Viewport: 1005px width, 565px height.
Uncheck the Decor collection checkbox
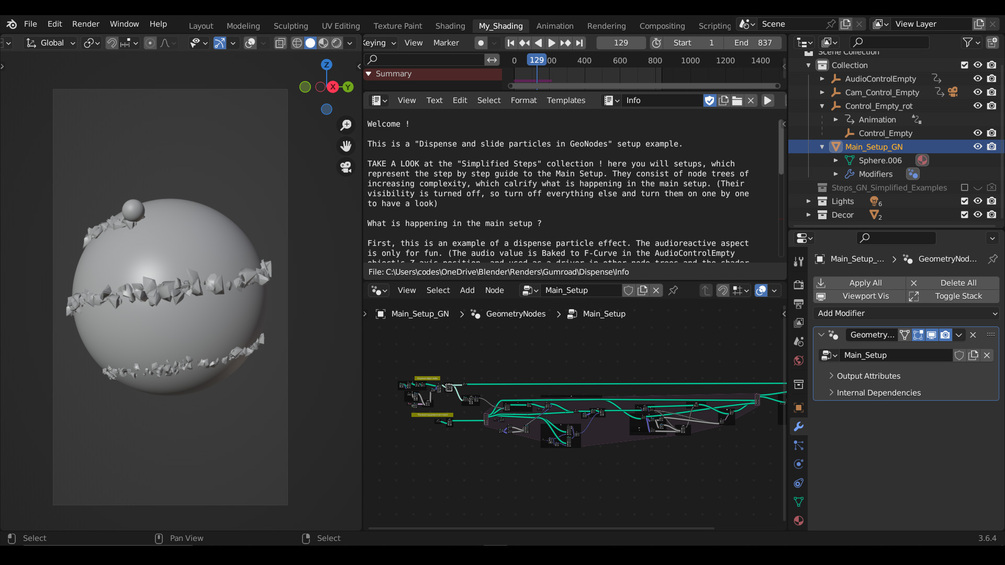pyautogui.click(x=964, y=215)
